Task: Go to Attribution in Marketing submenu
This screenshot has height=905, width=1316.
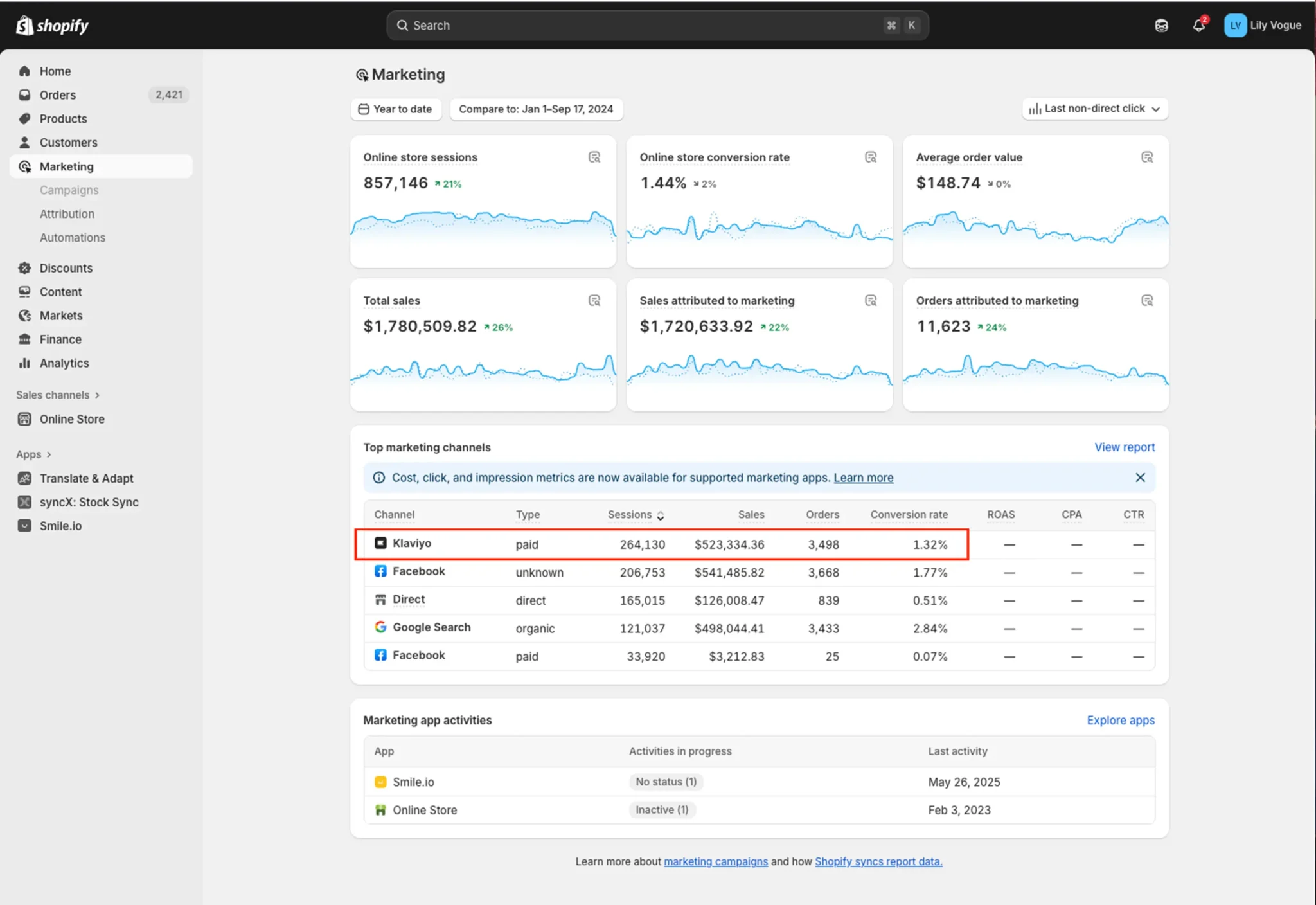Action: [x=67, y=214]
